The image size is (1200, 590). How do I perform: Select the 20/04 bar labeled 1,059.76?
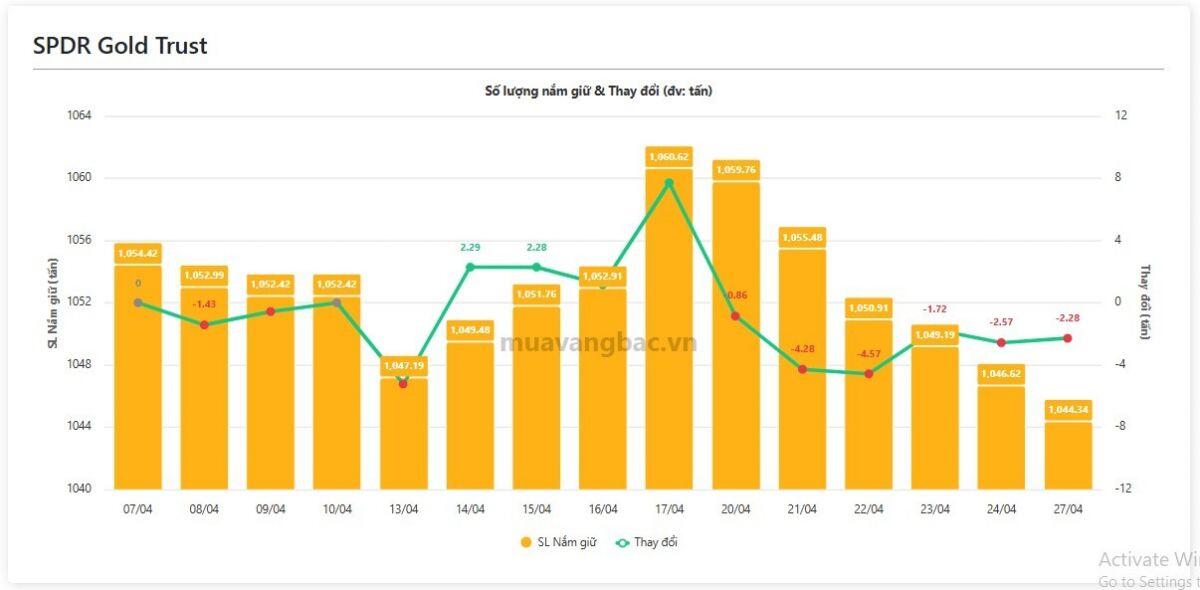[x=736, y=325]
